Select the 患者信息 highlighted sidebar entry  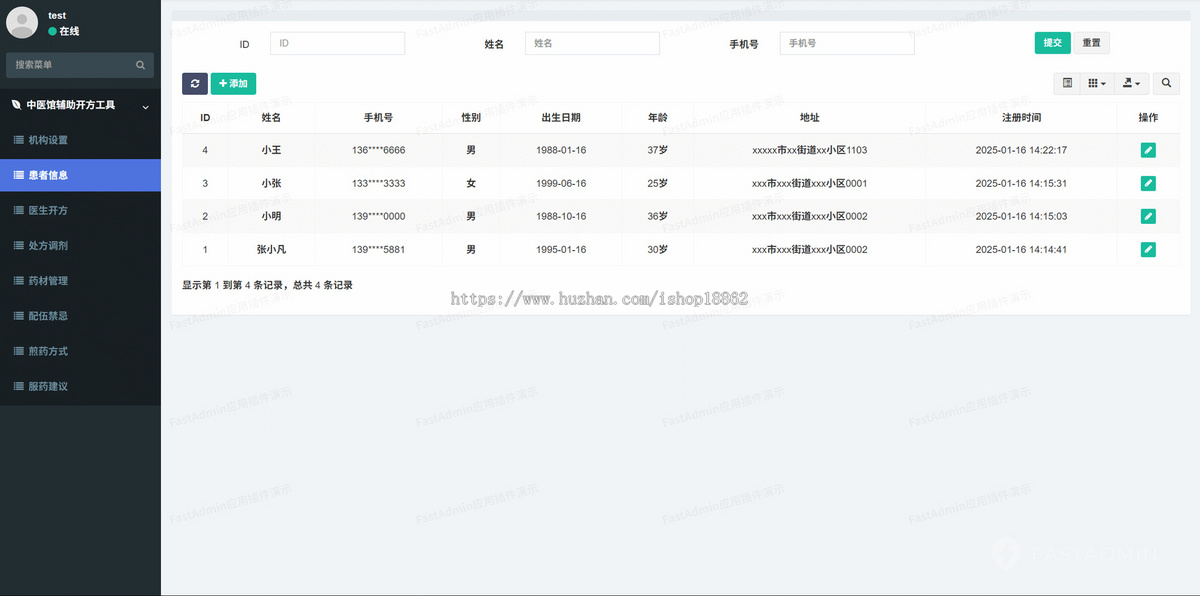[x=62, y=174]
